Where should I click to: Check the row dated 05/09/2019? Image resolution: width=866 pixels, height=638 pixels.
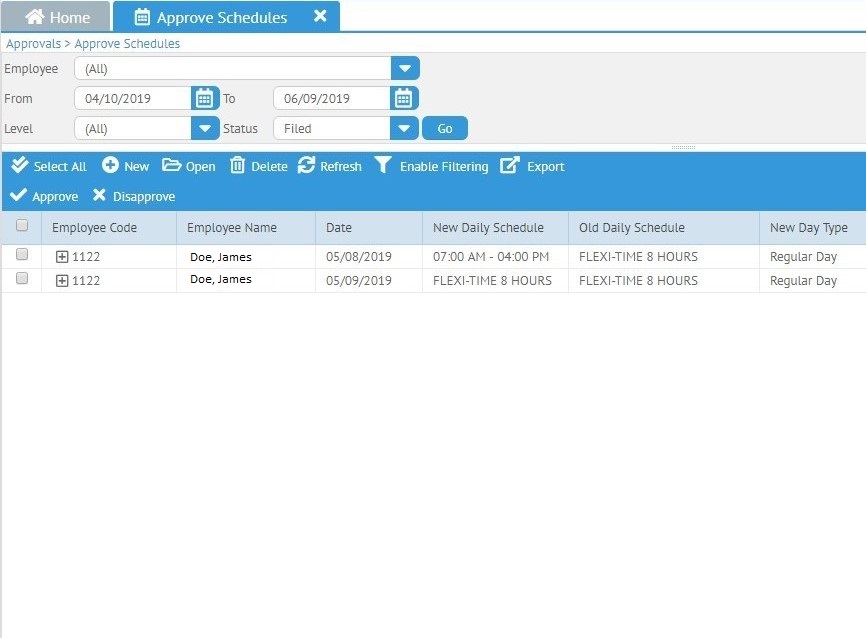[x=22, y=280]
